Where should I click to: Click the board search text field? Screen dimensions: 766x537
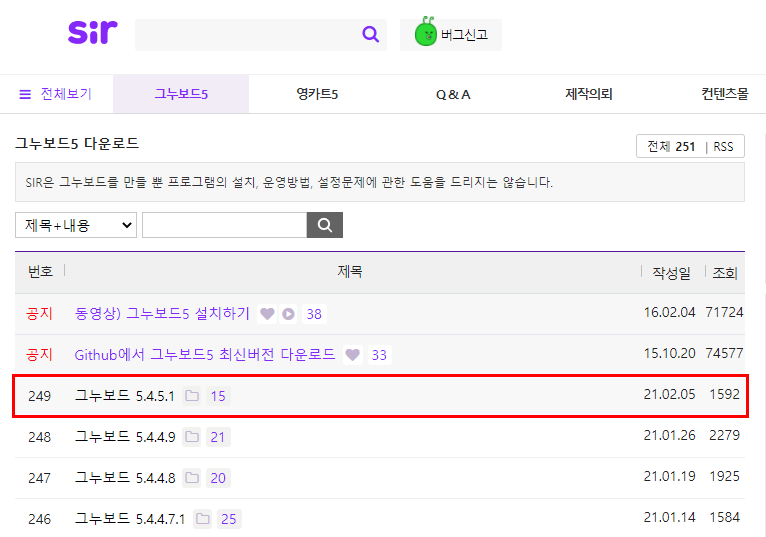[224, 225]
